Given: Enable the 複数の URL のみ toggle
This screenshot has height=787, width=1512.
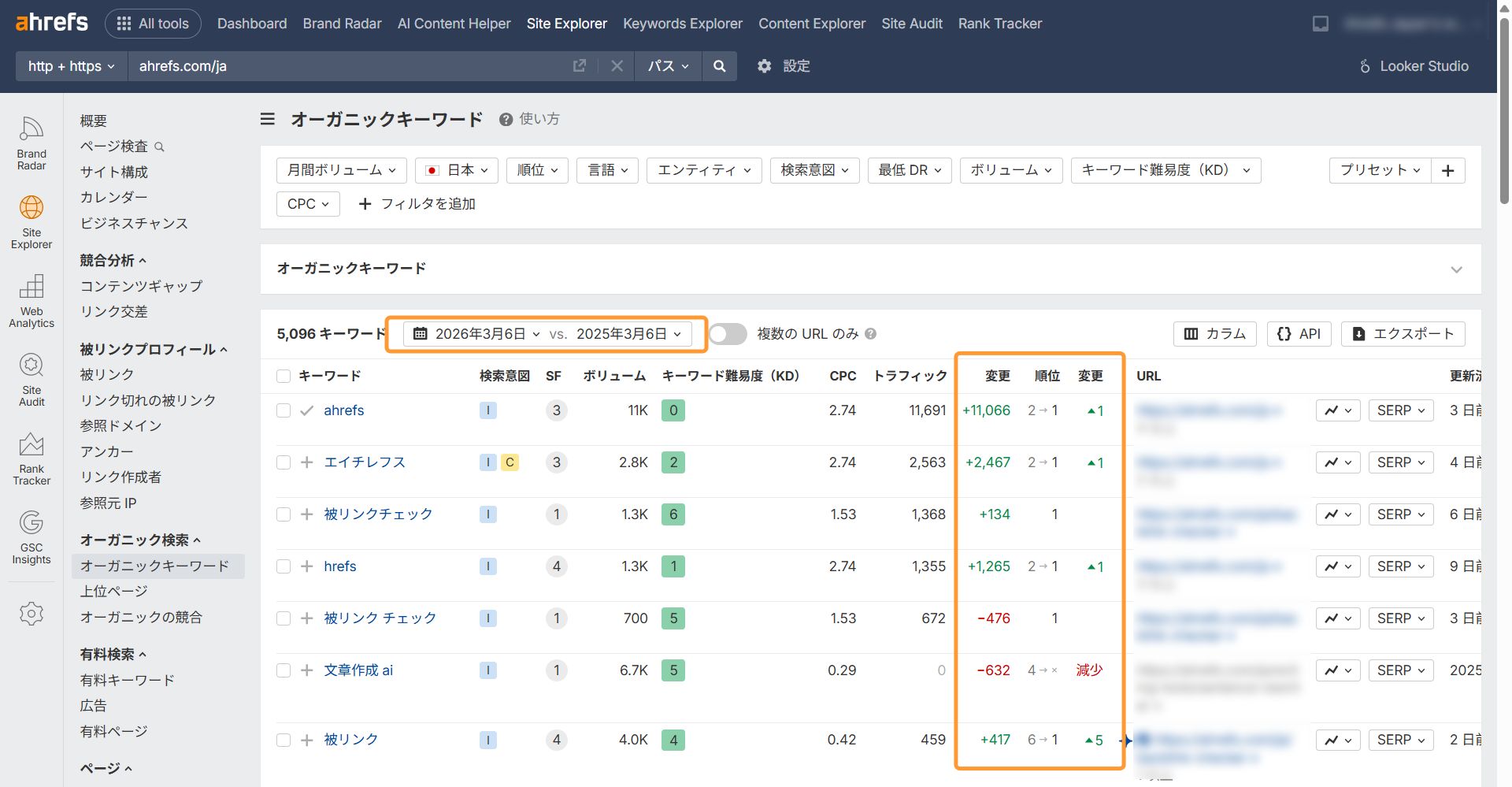Looking at the screenshot, I should 727,333.
